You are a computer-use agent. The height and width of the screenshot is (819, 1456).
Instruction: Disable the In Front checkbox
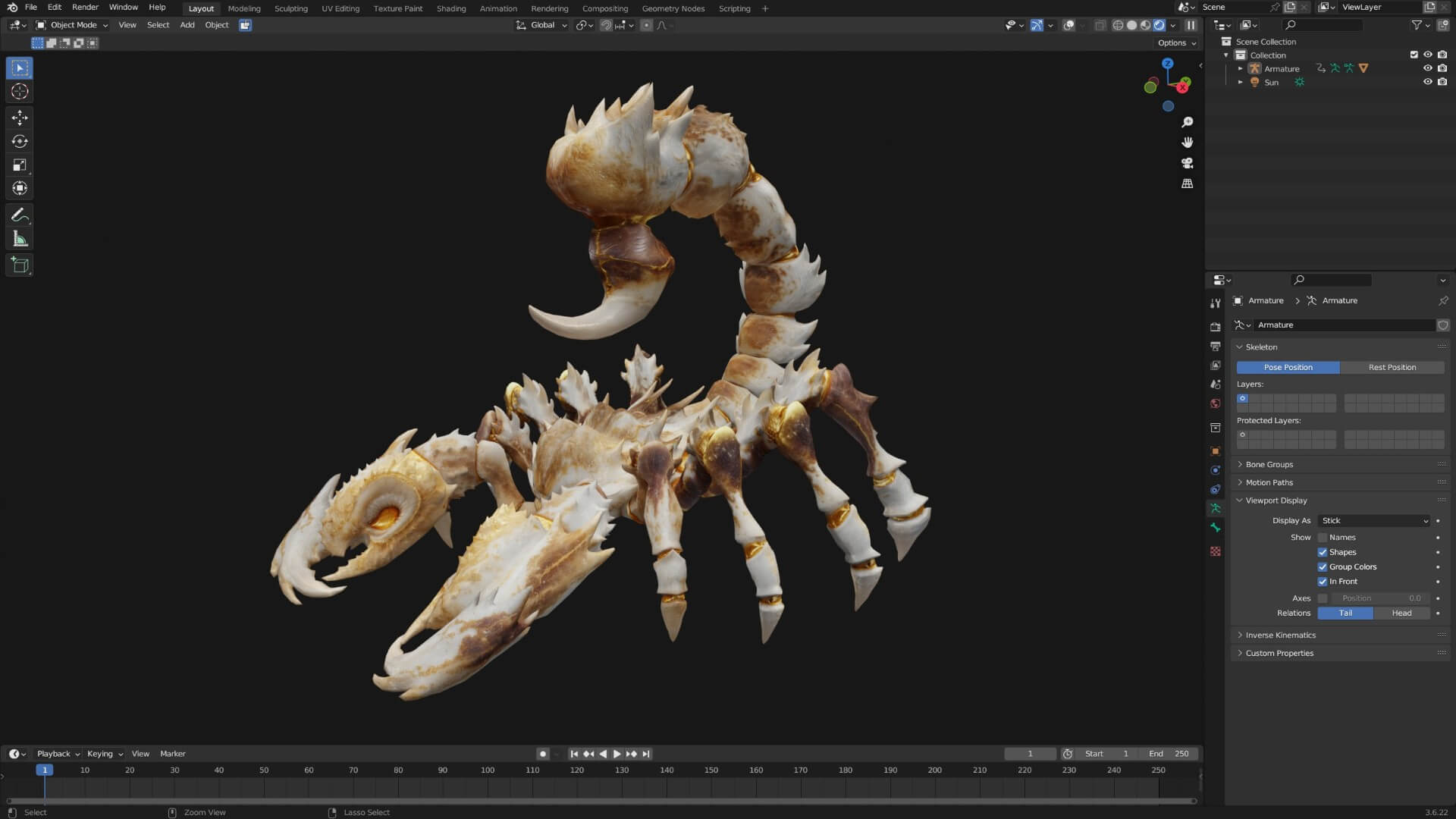(x=1323, y=582)
